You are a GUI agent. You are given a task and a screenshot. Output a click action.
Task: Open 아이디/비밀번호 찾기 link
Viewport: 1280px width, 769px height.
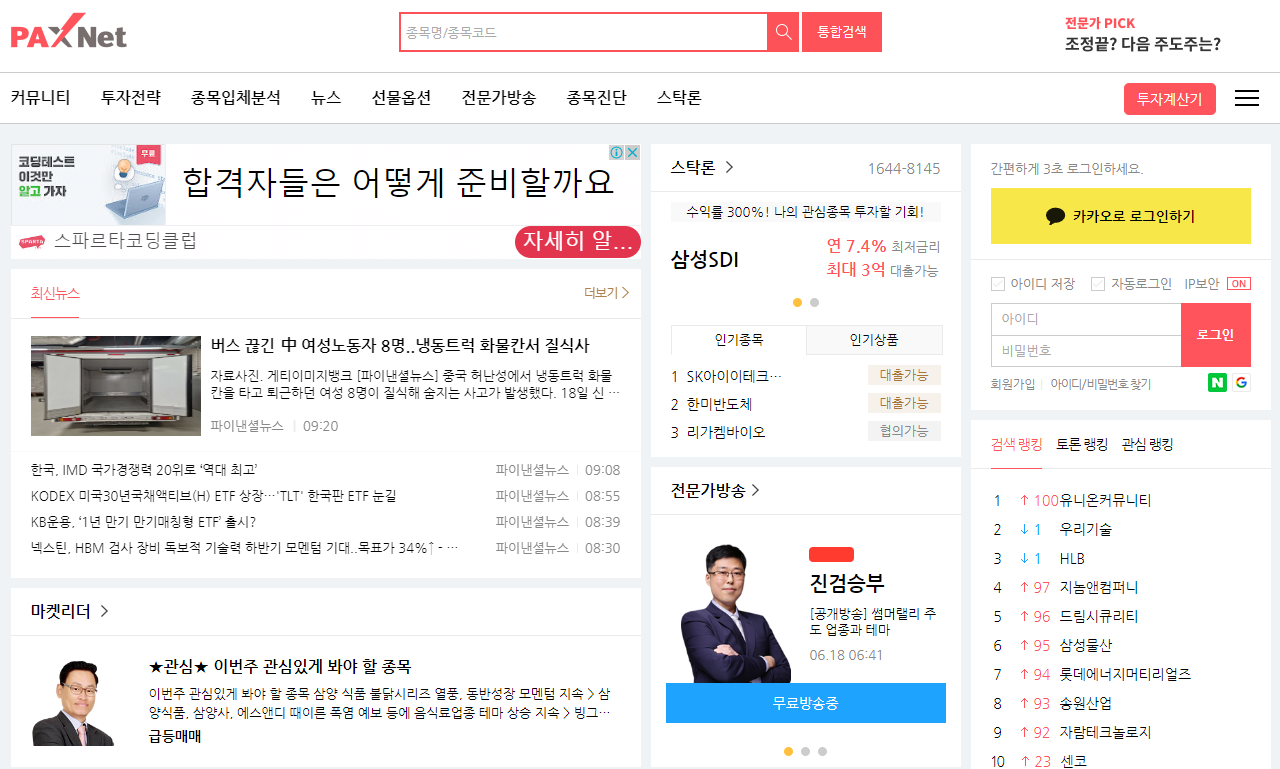(x=1100, y=384)
